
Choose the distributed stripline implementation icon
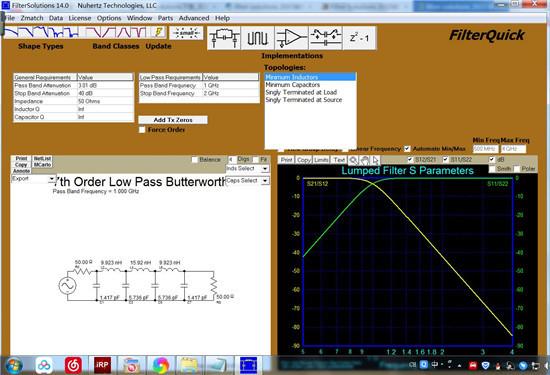tap(257, 38)
